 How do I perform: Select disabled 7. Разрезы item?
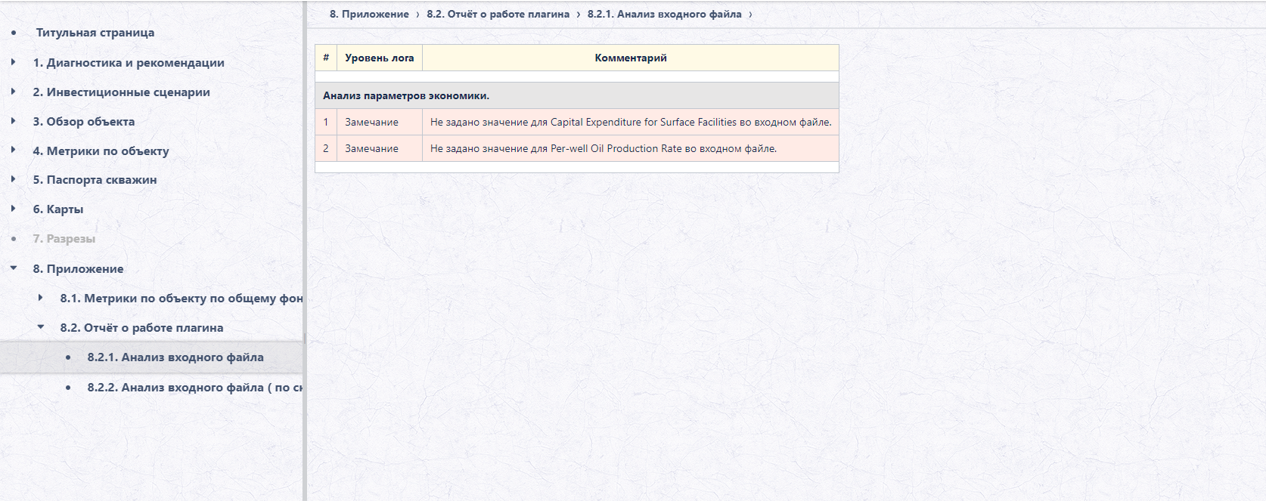(64, 239)
